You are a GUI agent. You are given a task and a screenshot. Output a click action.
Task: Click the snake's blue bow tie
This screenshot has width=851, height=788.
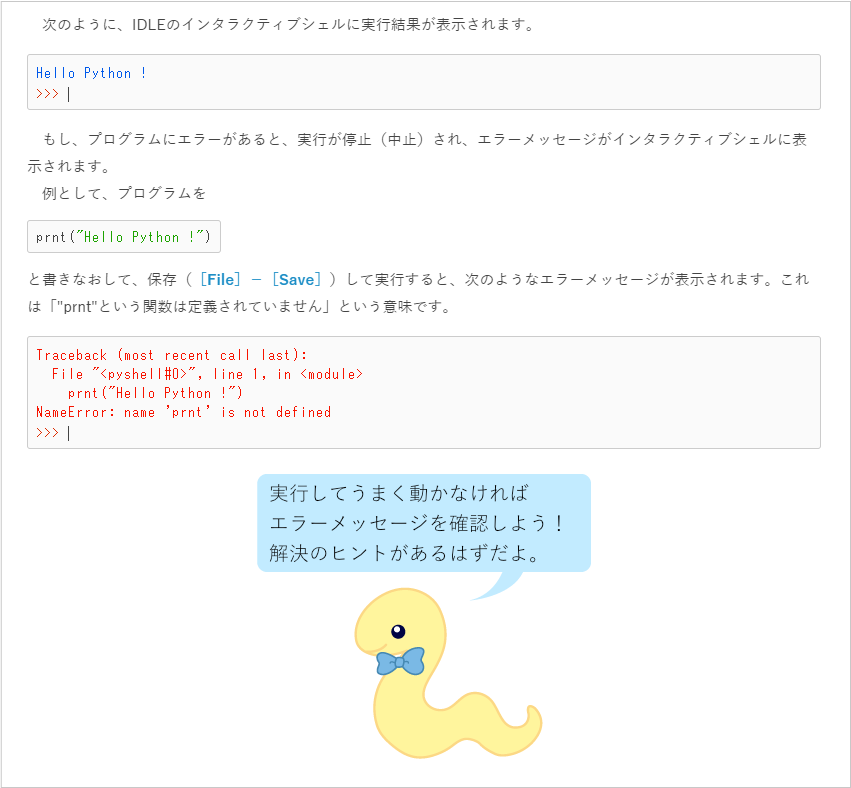pos(400,661)
